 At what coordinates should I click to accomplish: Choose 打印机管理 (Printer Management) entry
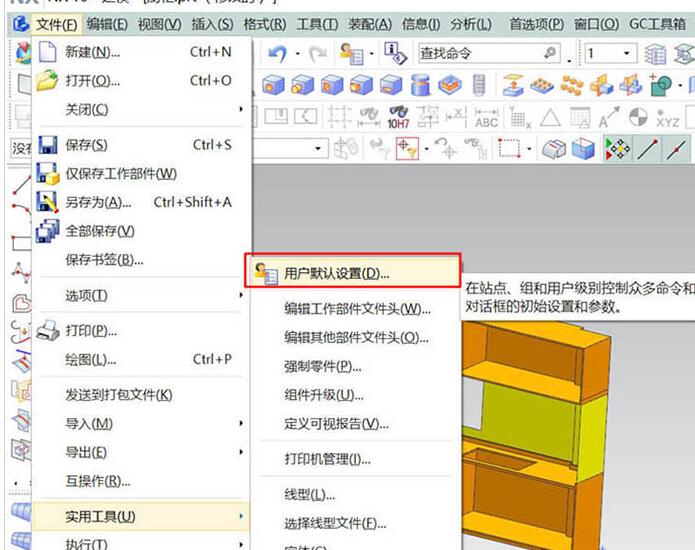tap(327, 459)
